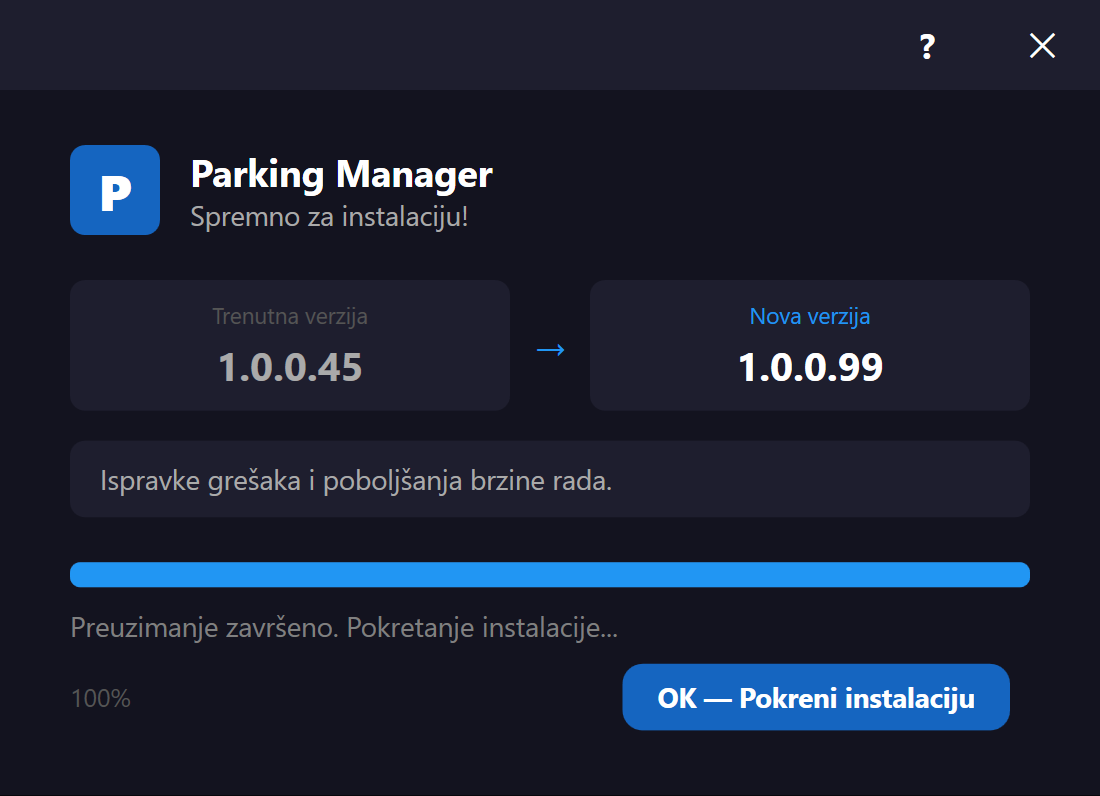Click the empty dark title bar area
The width and height of the screenshot is (1100, 796).
[449, 45]
